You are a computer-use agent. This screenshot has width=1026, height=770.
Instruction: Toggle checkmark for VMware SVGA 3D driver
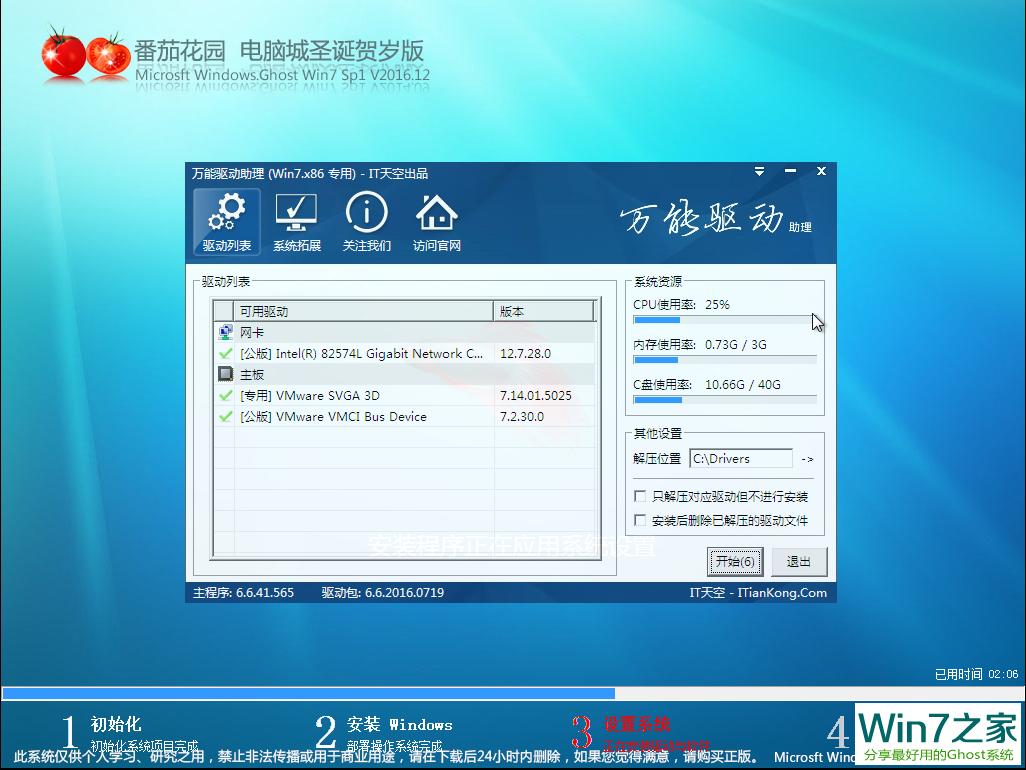(x=225, y=395)
